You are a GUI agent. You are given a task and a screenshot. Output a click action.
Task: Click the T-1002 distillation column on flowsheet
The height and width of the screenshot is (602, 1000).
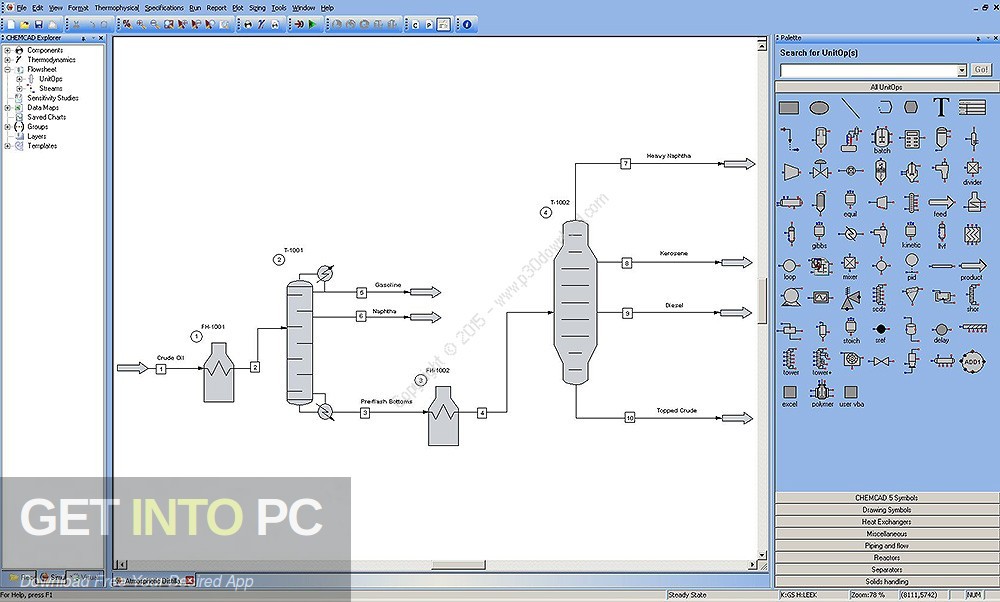(575, 302)
